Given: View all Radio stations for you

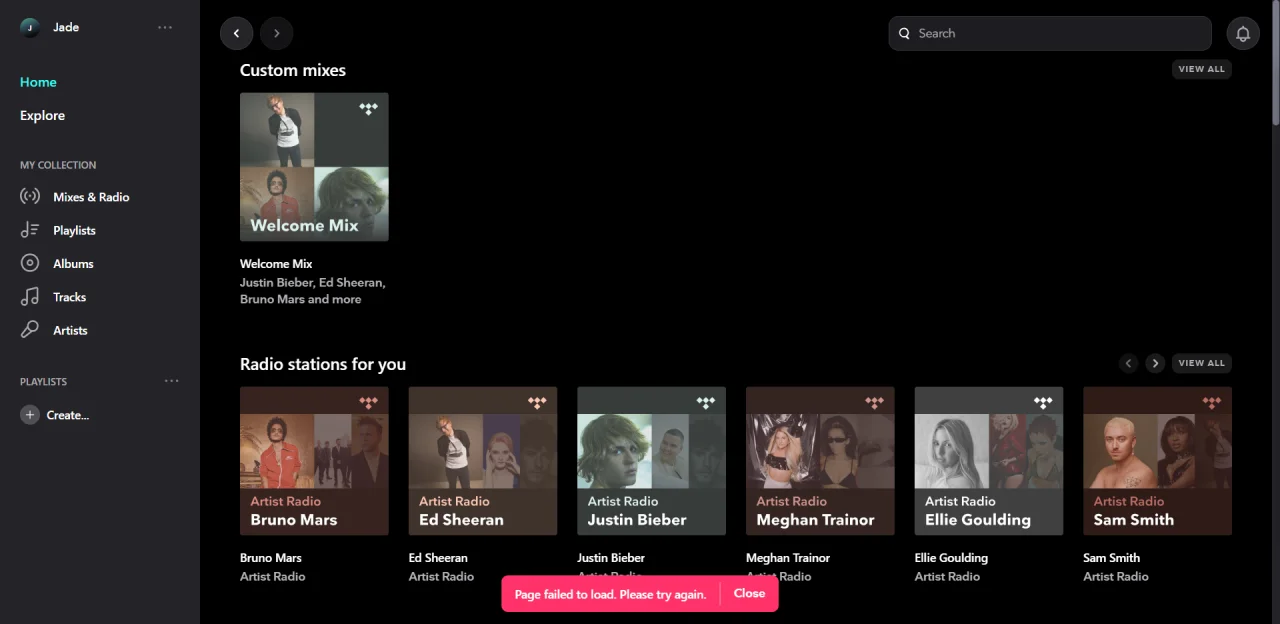Looking at the screenshot, I should (1201, 363).
